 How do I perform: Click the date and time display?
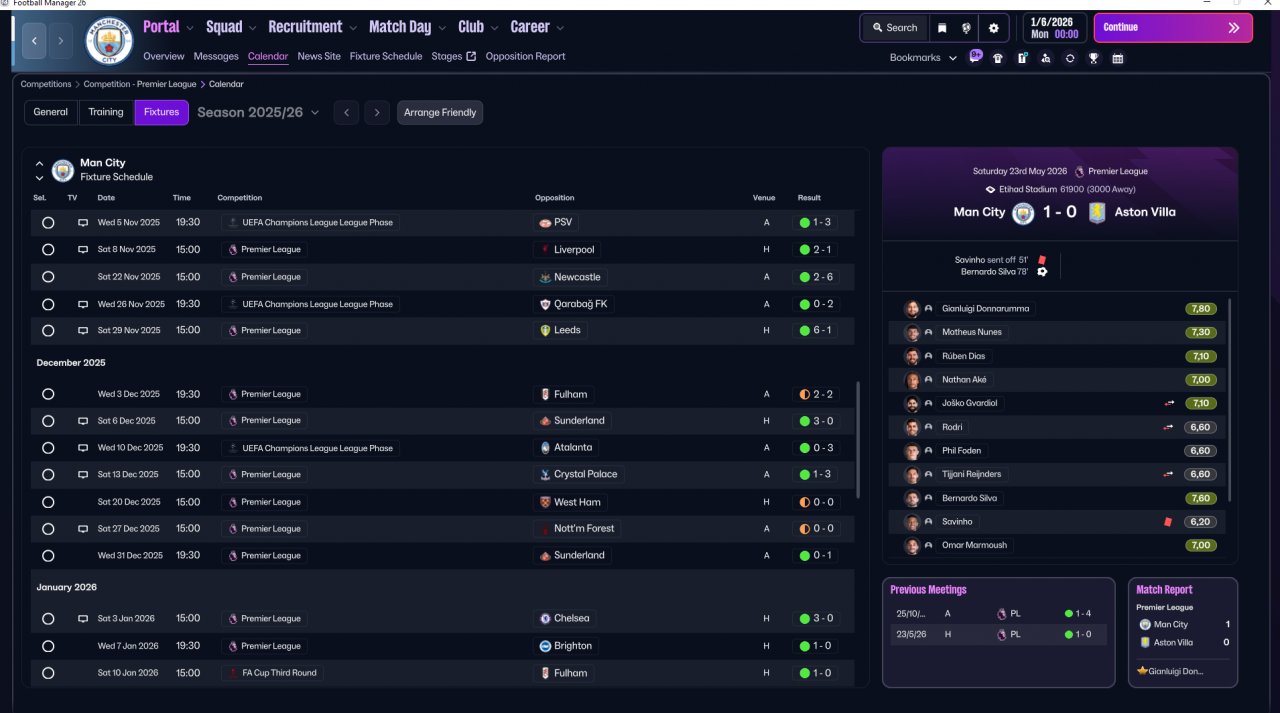(1054, 28)
